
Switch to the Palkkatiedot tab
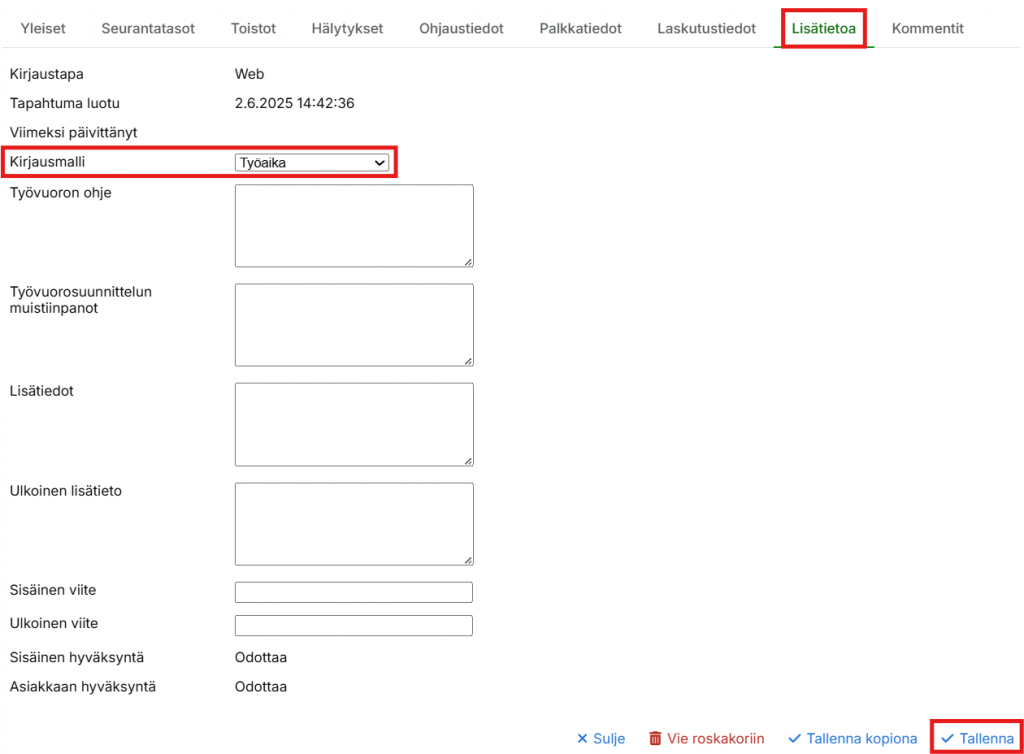pos(580,28)
